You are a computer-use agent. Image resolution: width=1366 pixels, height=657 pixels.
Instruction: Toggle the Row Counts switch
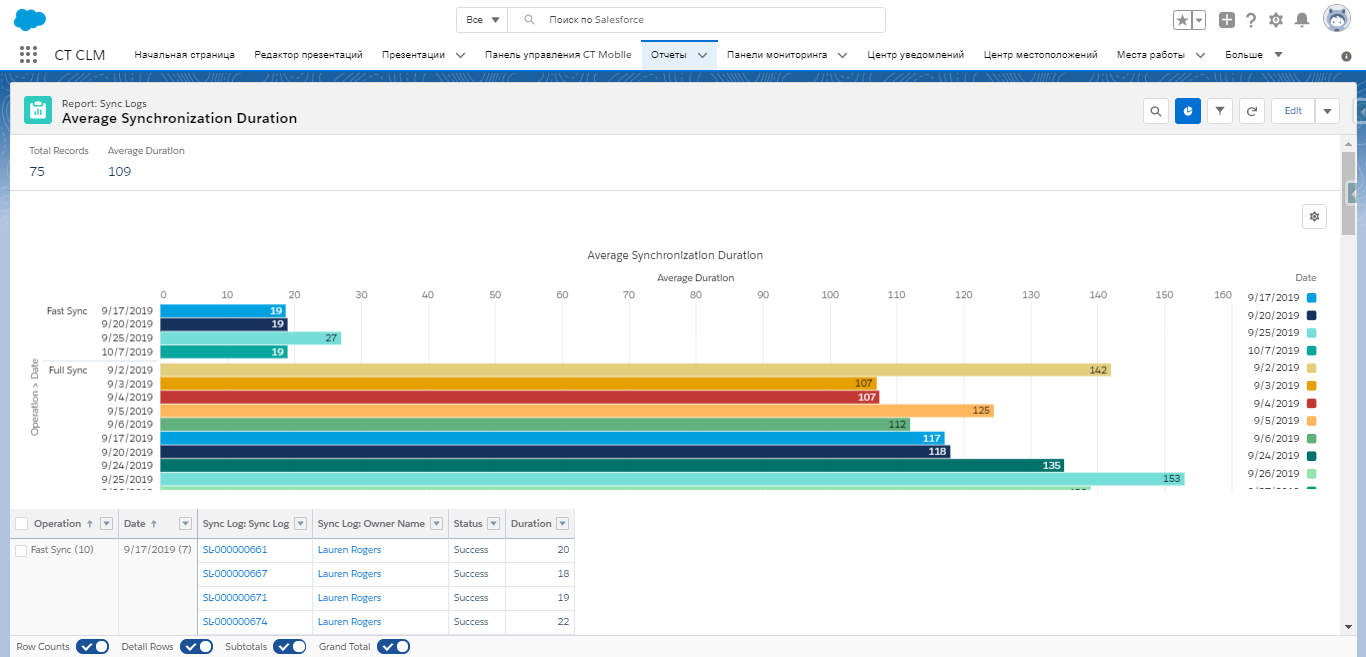click(92, 647)
